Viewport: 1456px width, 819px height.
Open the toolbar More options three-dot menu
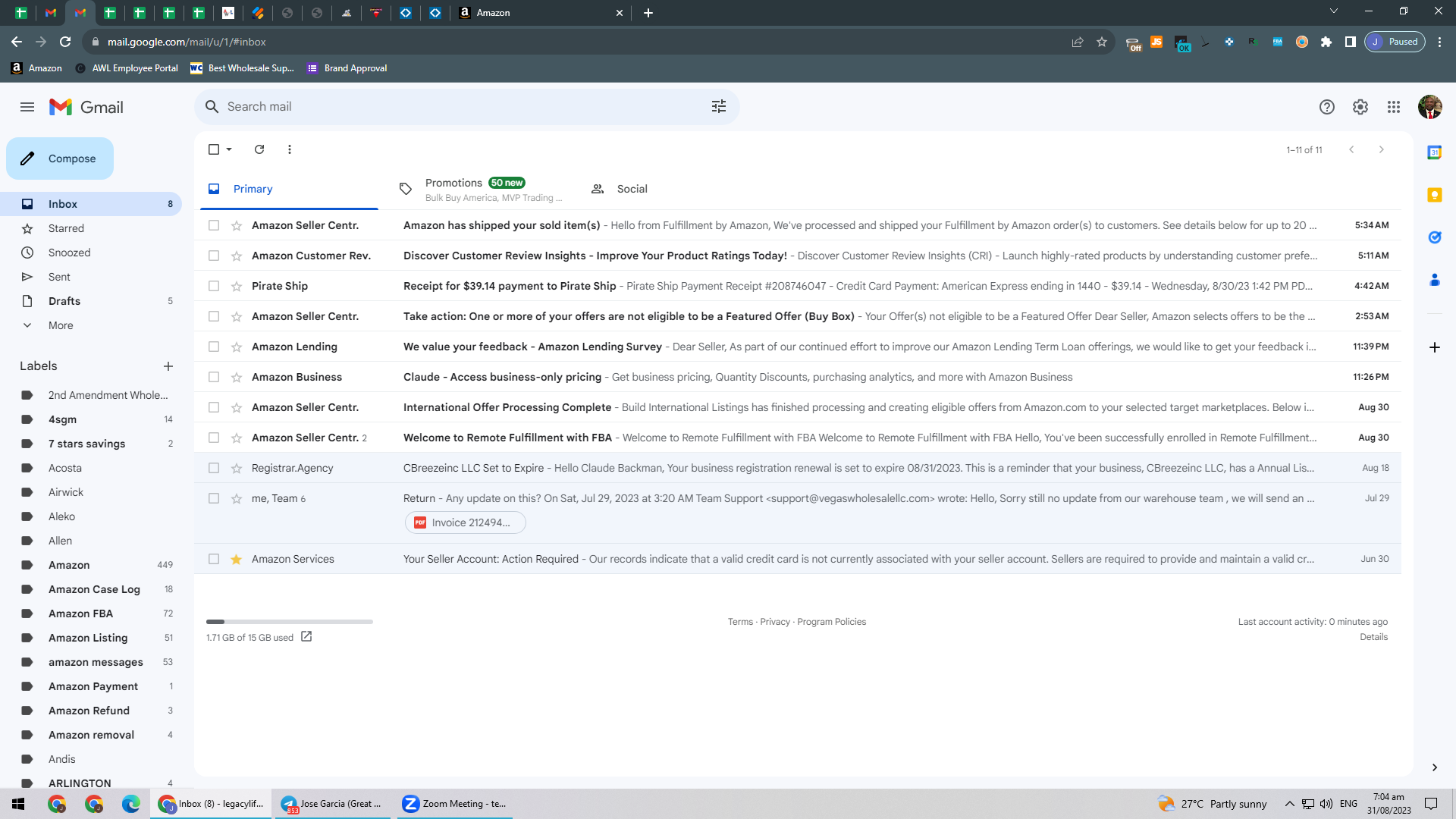(x=290, y=149)
